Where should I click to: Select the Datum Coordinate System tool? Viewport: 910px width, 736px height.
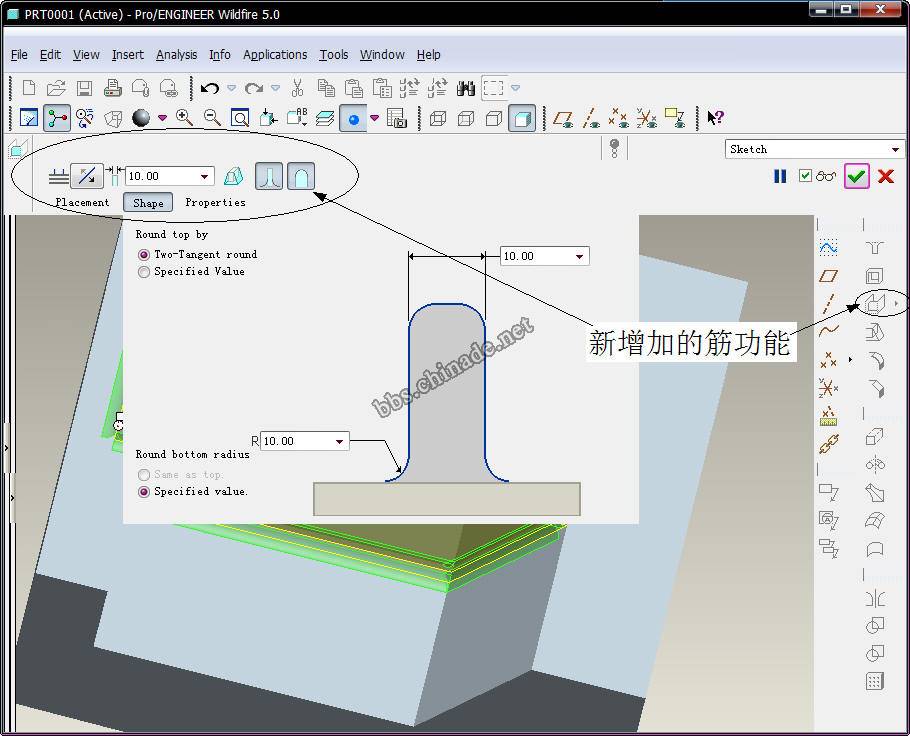coord(828,387)
